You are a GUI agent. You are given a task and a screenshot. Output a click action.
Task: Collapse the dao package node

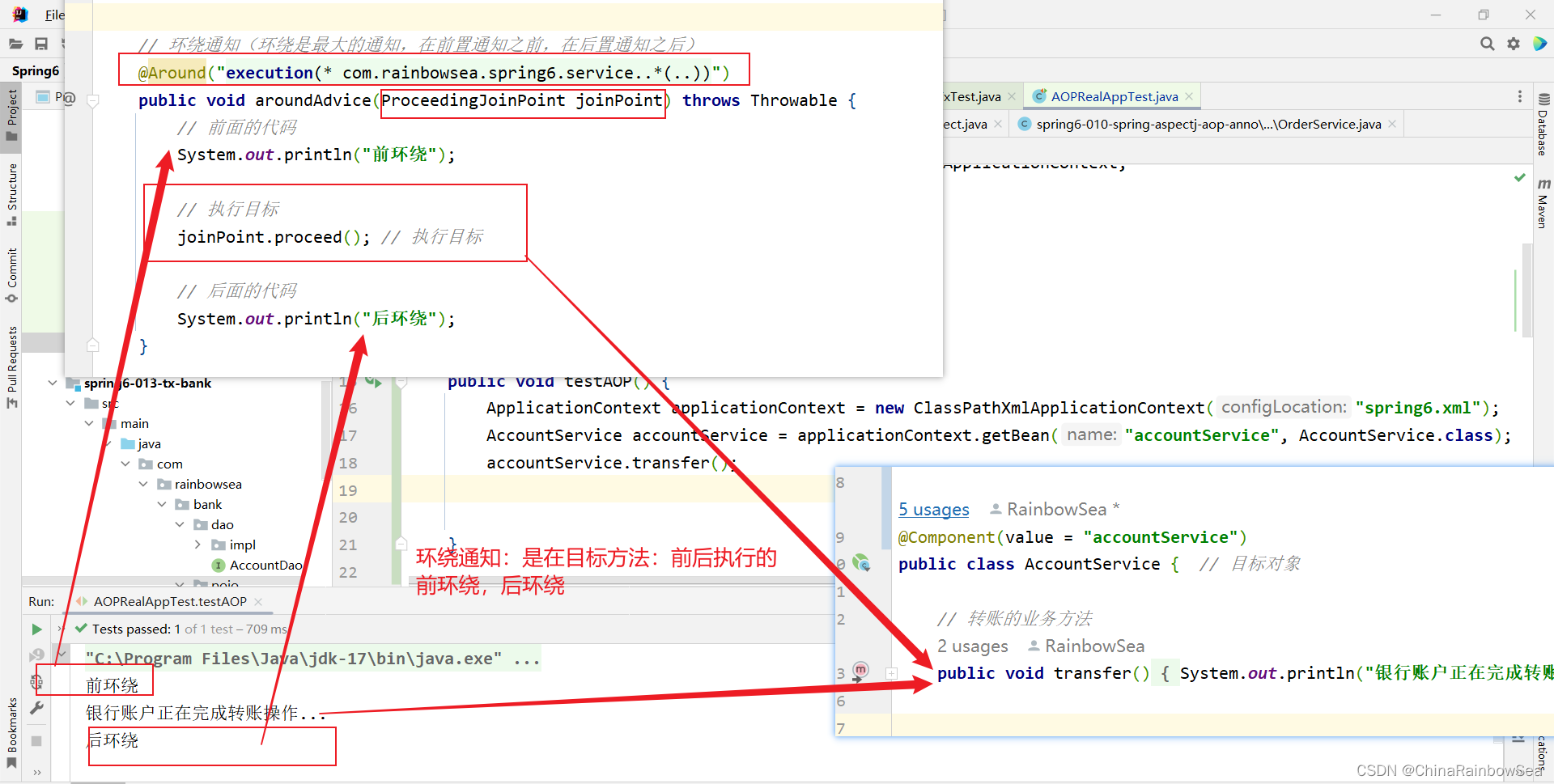coord(180,524)
